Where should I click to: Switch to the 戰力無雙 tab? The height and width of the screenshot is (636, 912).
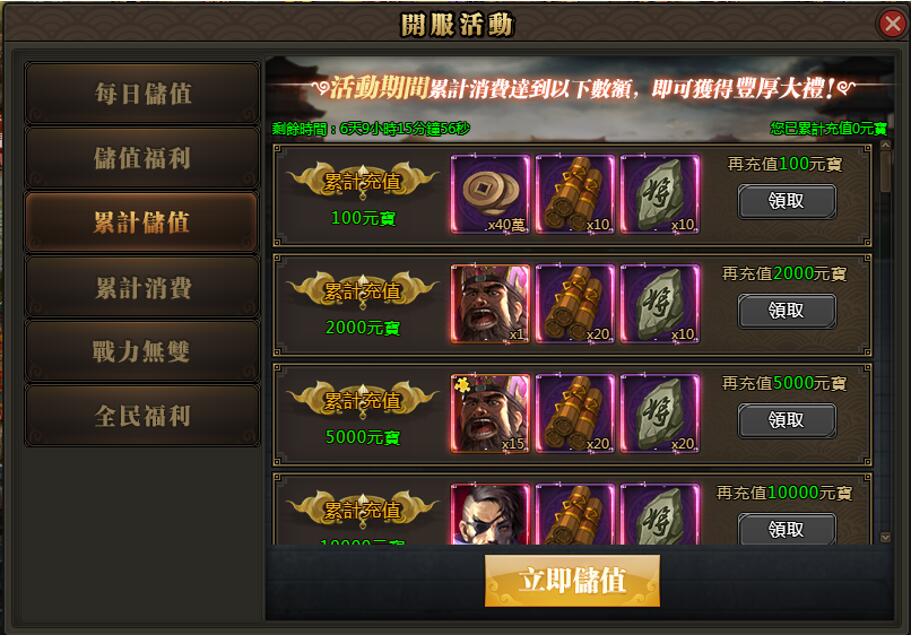coord(142,351)
